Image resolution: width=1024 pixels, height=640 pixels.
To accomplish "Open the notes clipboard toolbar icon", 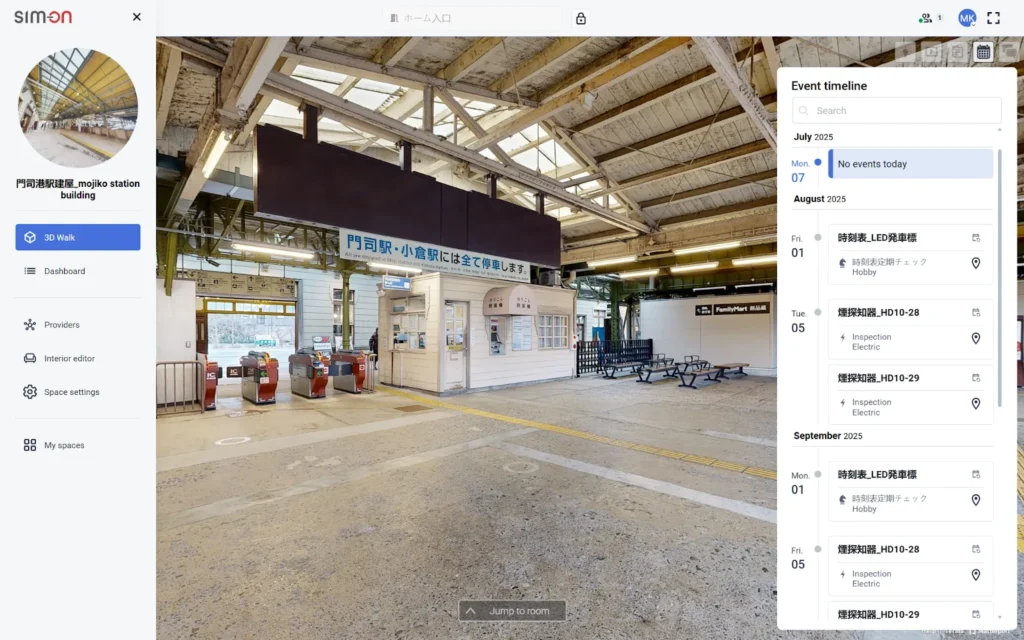I will (957, 51).
